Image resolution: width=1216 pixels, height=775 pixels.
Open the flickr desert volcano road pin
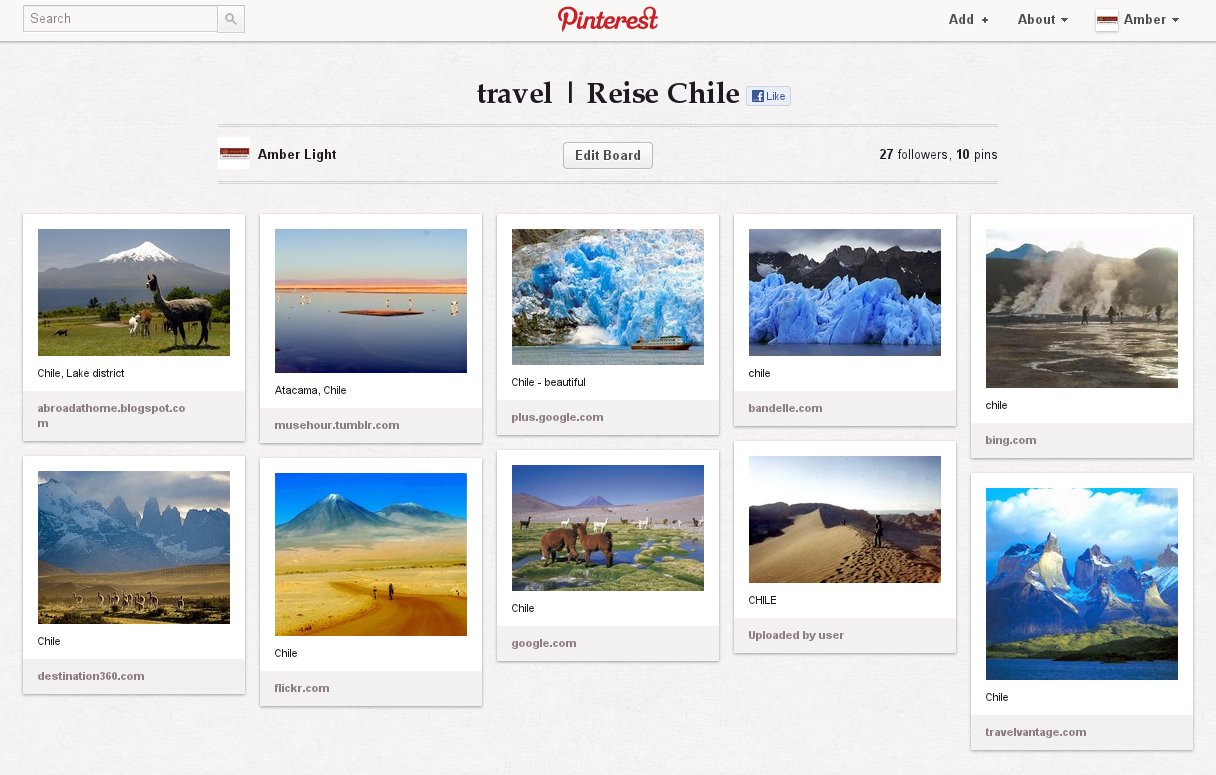pyautogui.click(x=371, y=554)
